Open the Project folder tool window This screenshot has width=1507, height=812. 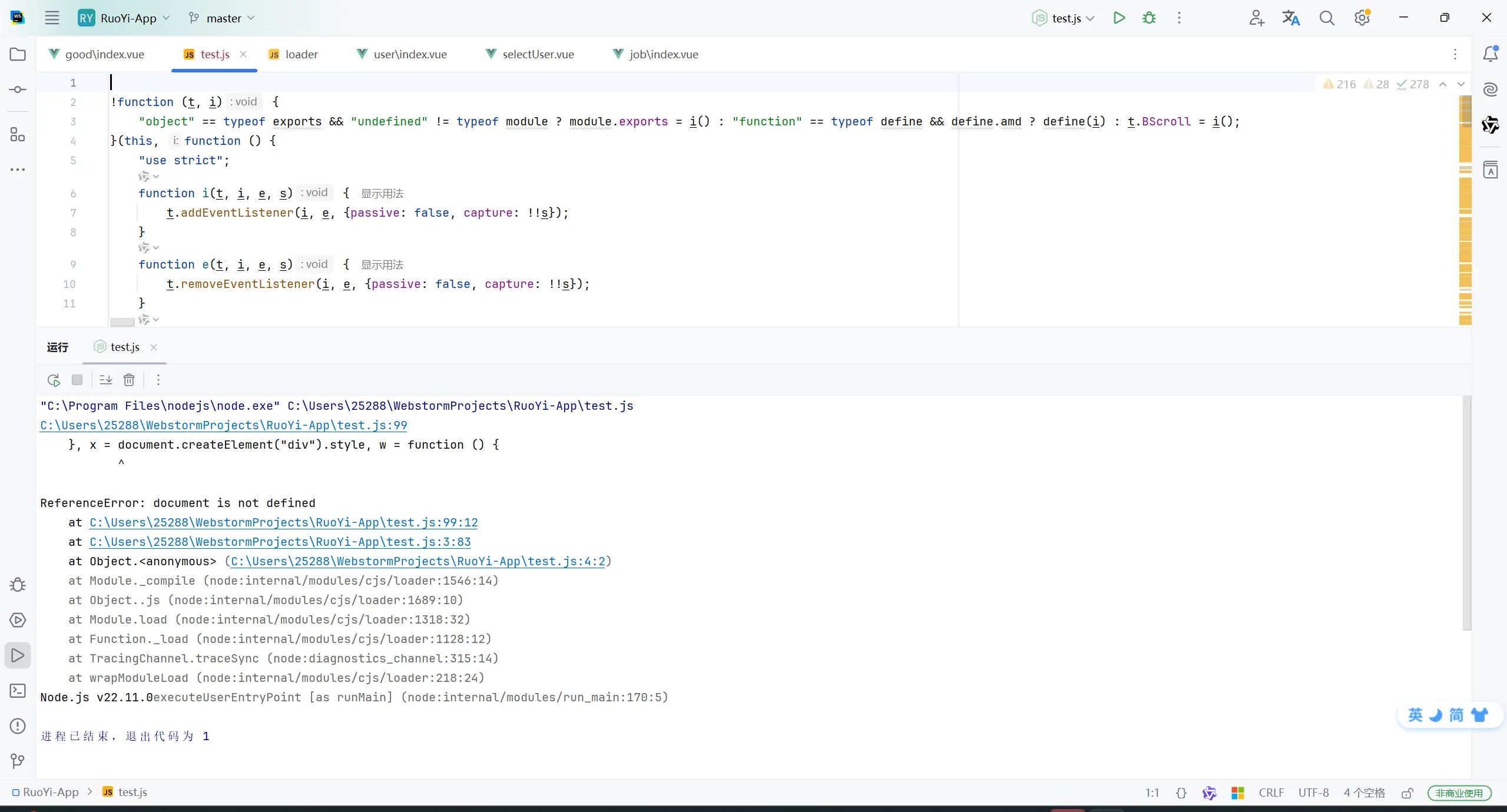(18, 54)
